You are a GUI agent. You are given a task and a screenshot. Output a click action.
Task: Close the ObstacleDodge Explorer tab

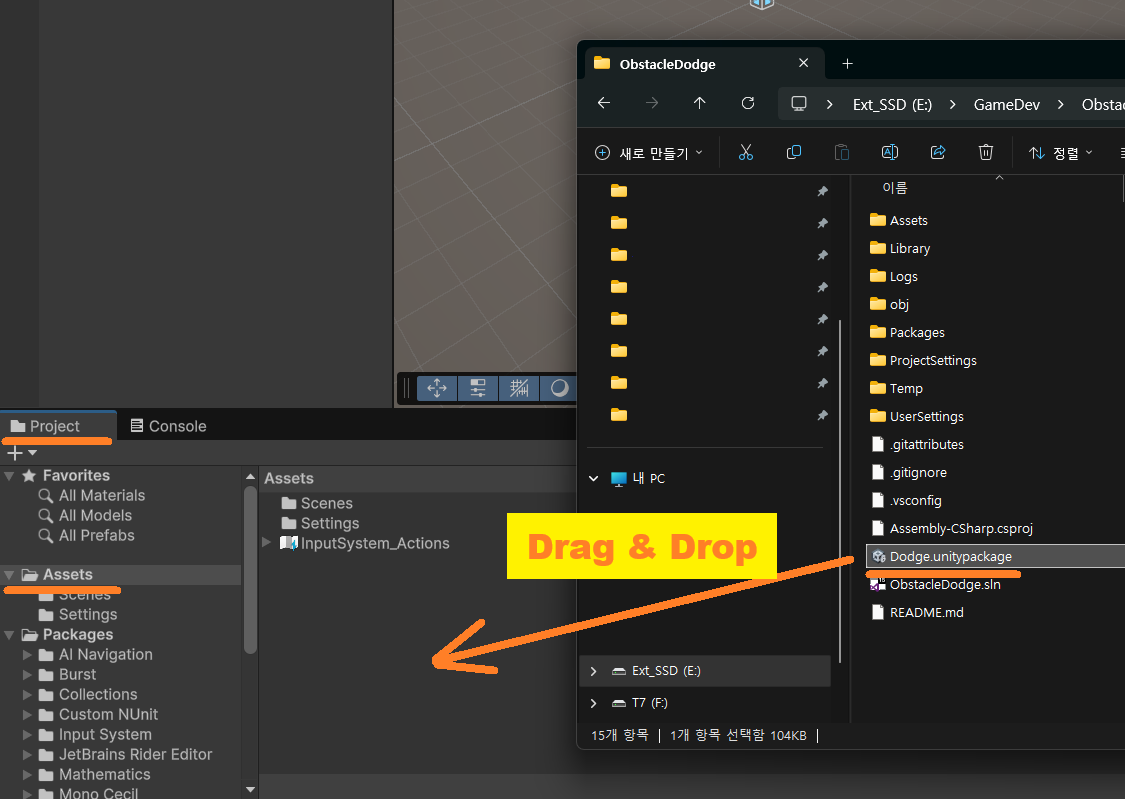click(x=804, y=63)
